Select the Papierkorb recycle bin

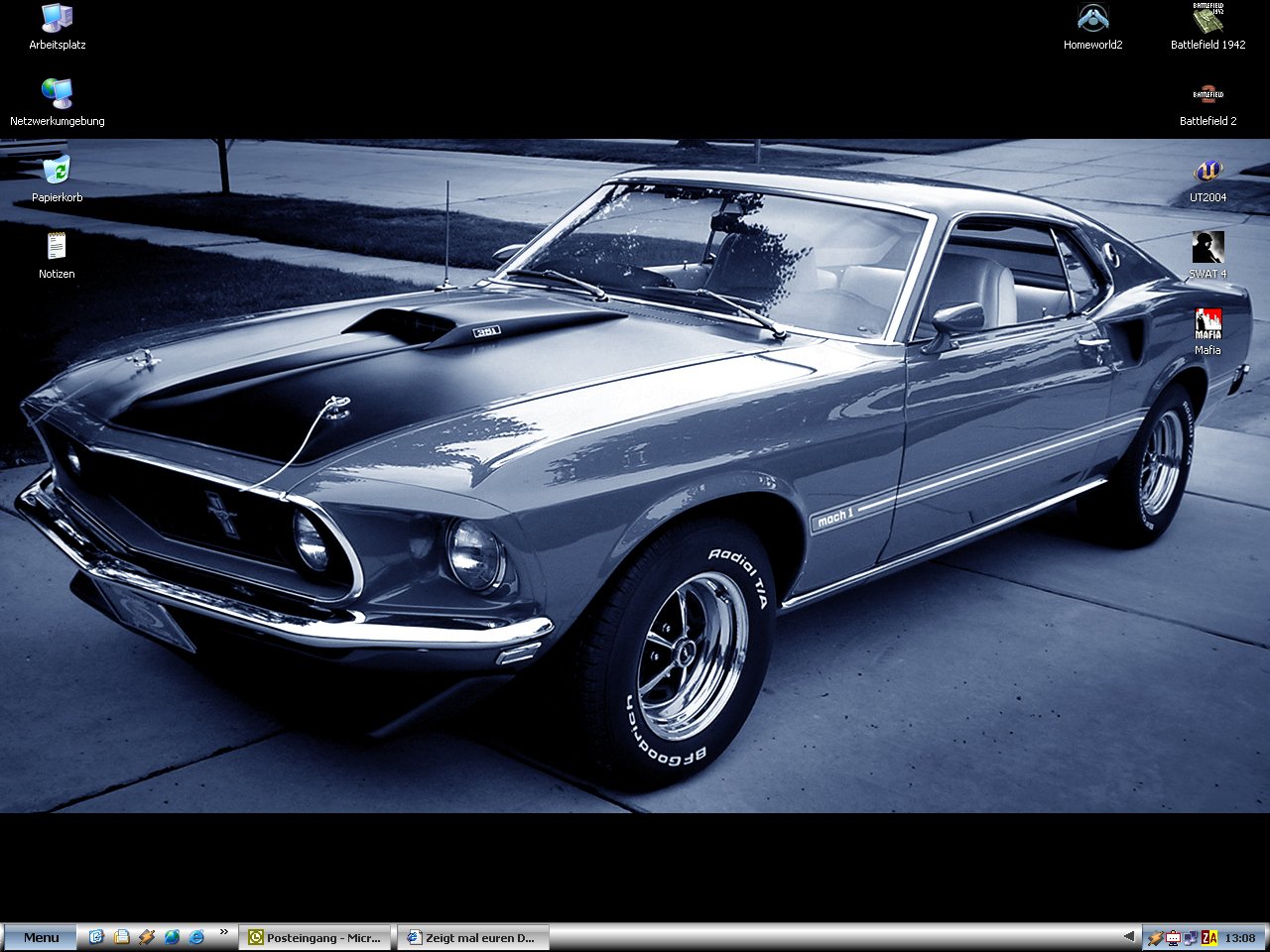(x=57, y=171)
